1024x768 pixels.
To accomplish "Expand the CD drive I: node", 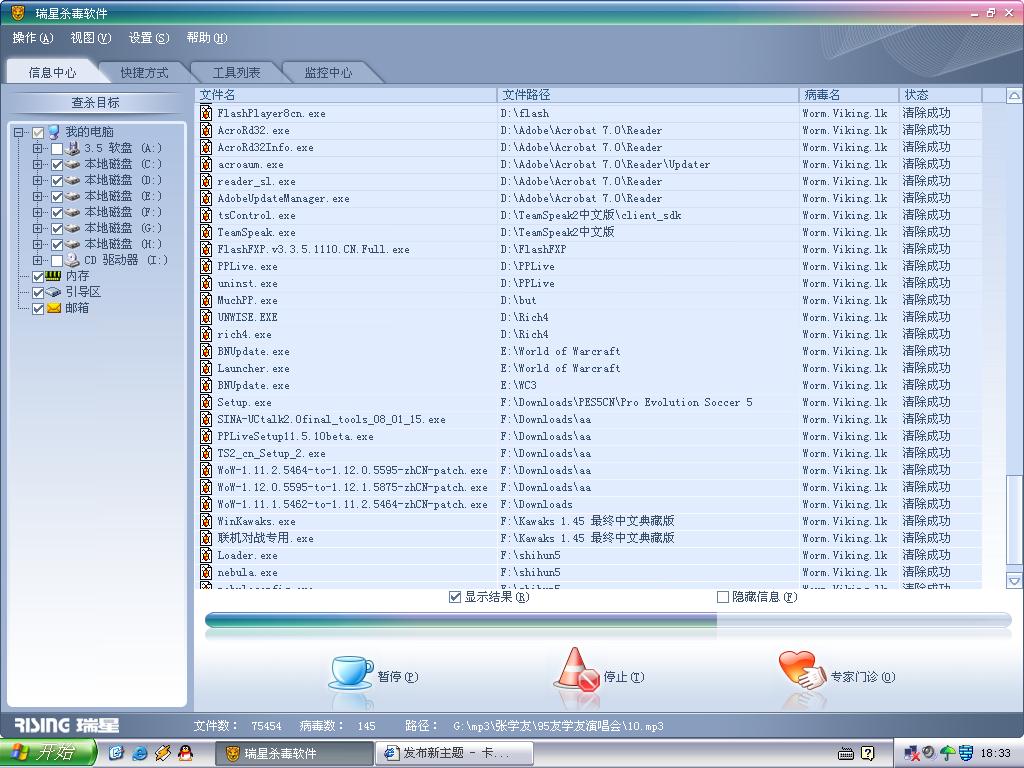I will pos(37,261).
